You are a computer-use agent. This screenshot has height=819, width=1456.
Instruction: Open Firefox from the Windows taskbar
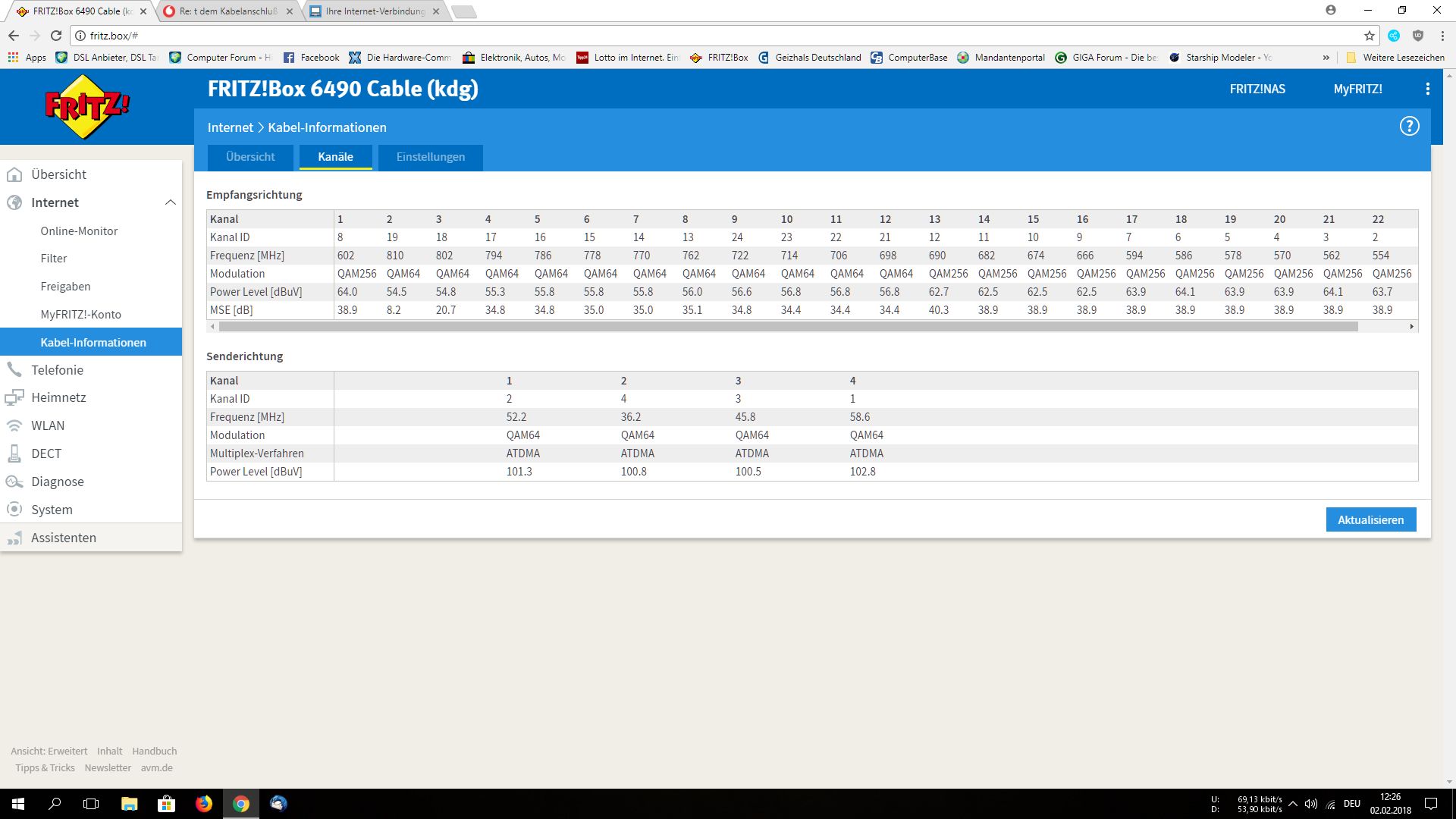[x=204, y=804]
